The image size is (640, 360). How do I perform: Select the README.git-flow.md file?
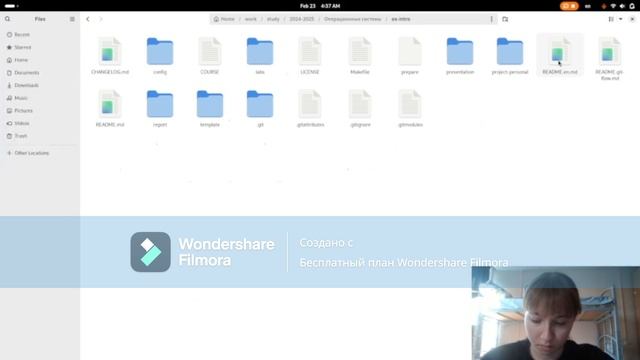click(610, 59)
